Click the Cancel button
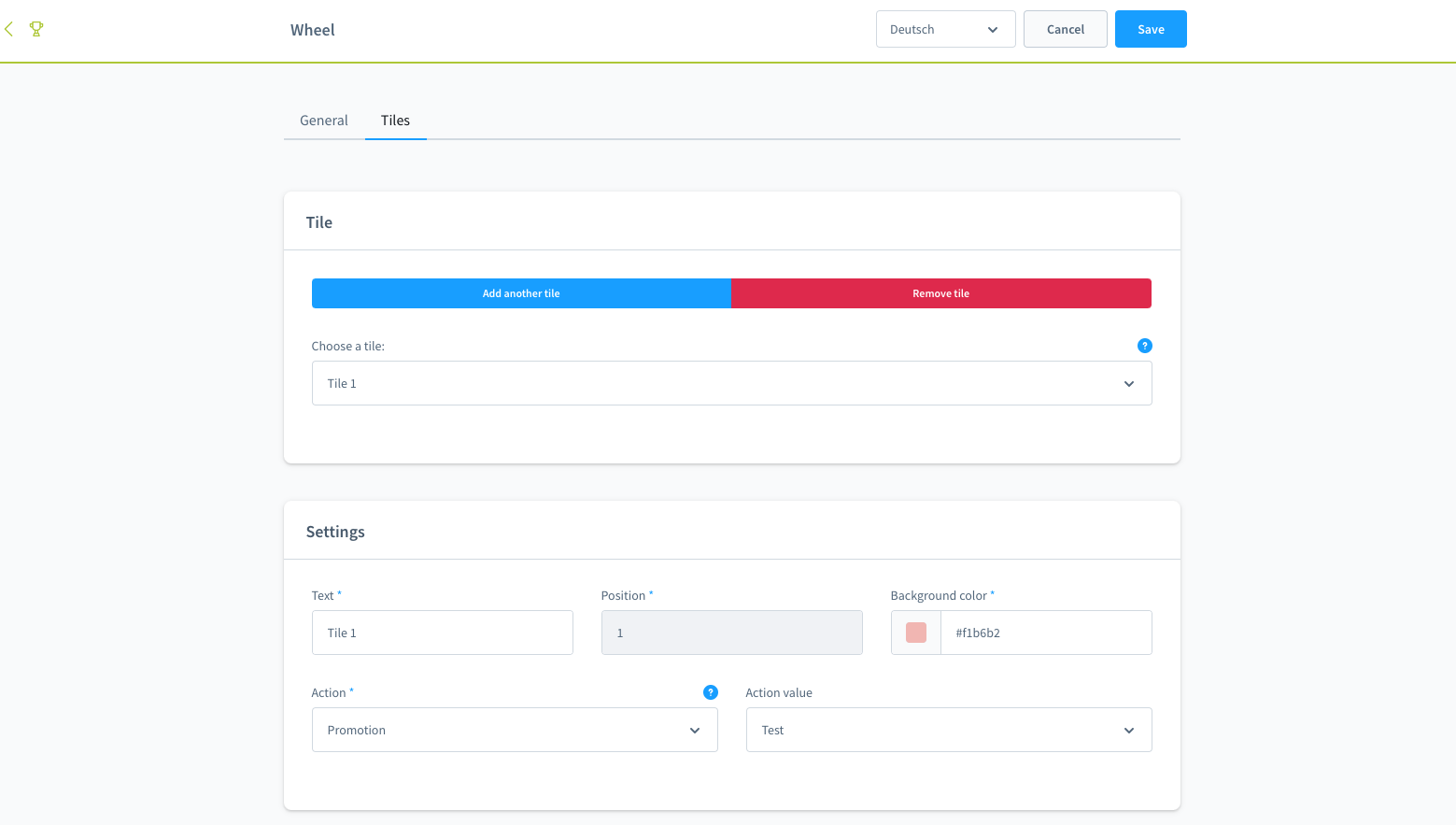This screenshot has height=825, width=1456. [1065, 29]
